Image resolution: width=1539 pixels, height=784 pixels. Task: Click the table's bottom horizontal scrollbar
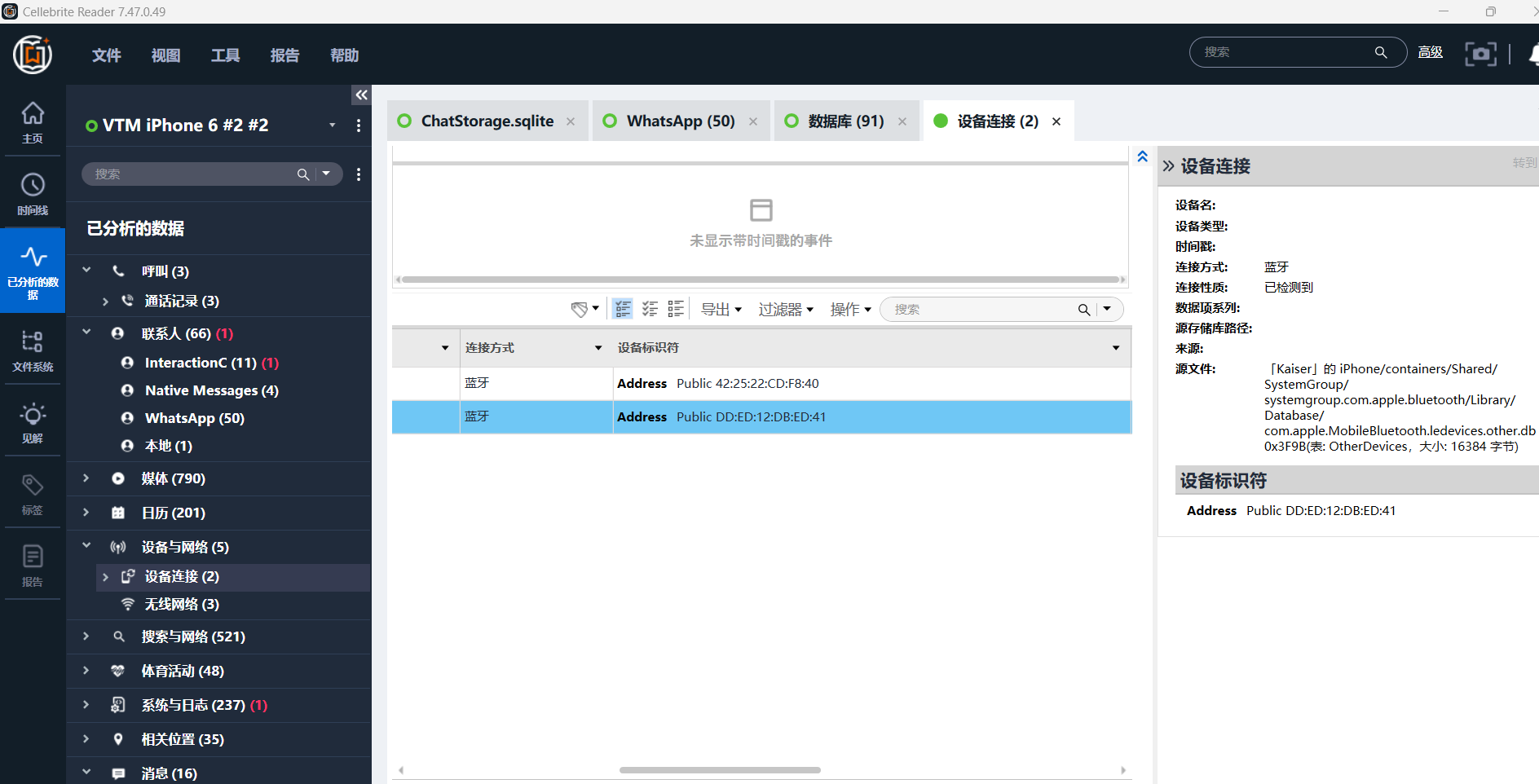point(720,769)
